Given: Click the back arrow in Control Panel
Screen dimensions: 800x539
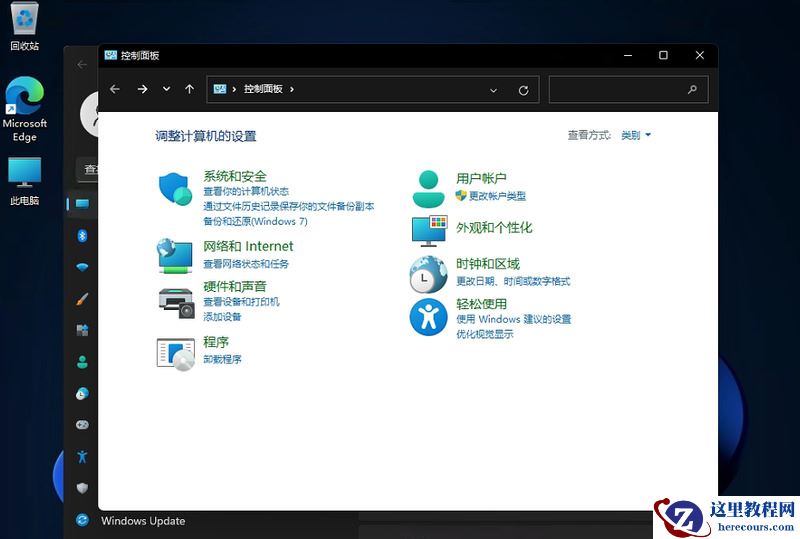Looking at the screenshot, I should click(x=115, y=89).
